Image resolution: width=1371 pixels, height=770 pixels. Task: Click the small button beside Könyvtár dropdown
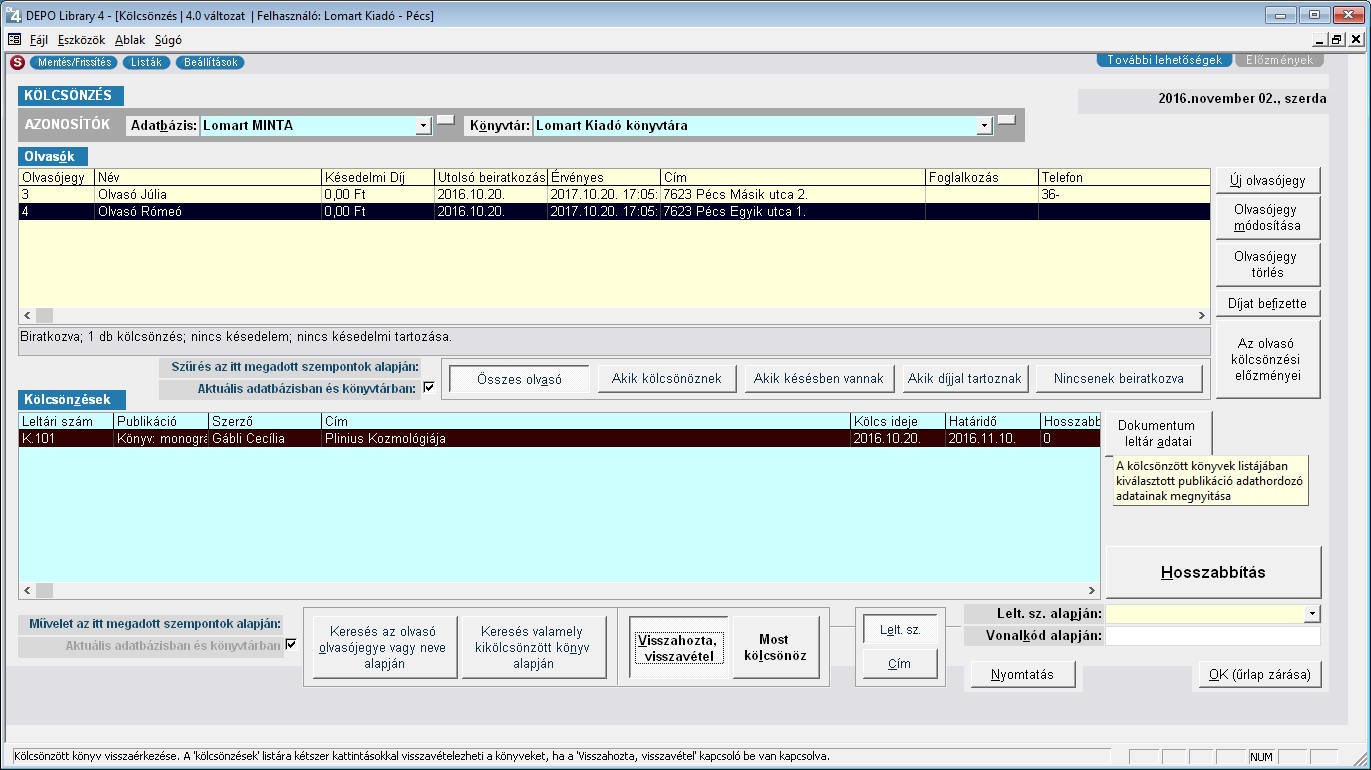click(x=1006, y=121)
